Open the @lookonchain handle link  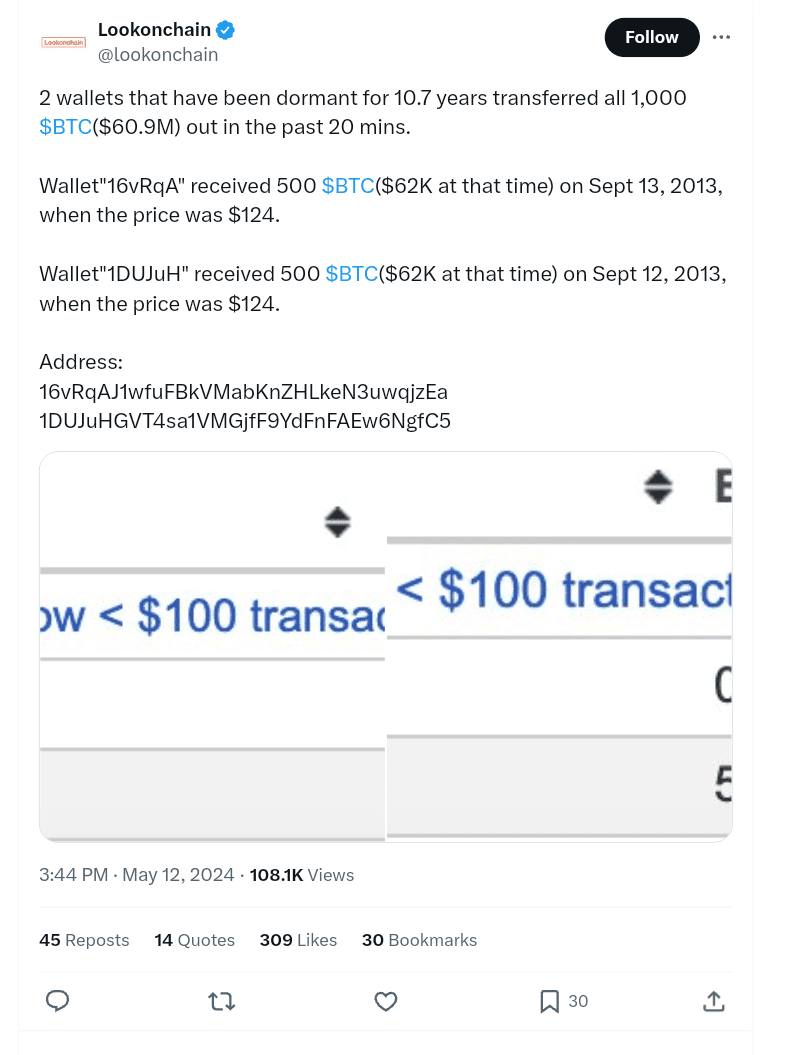(158, 55)
